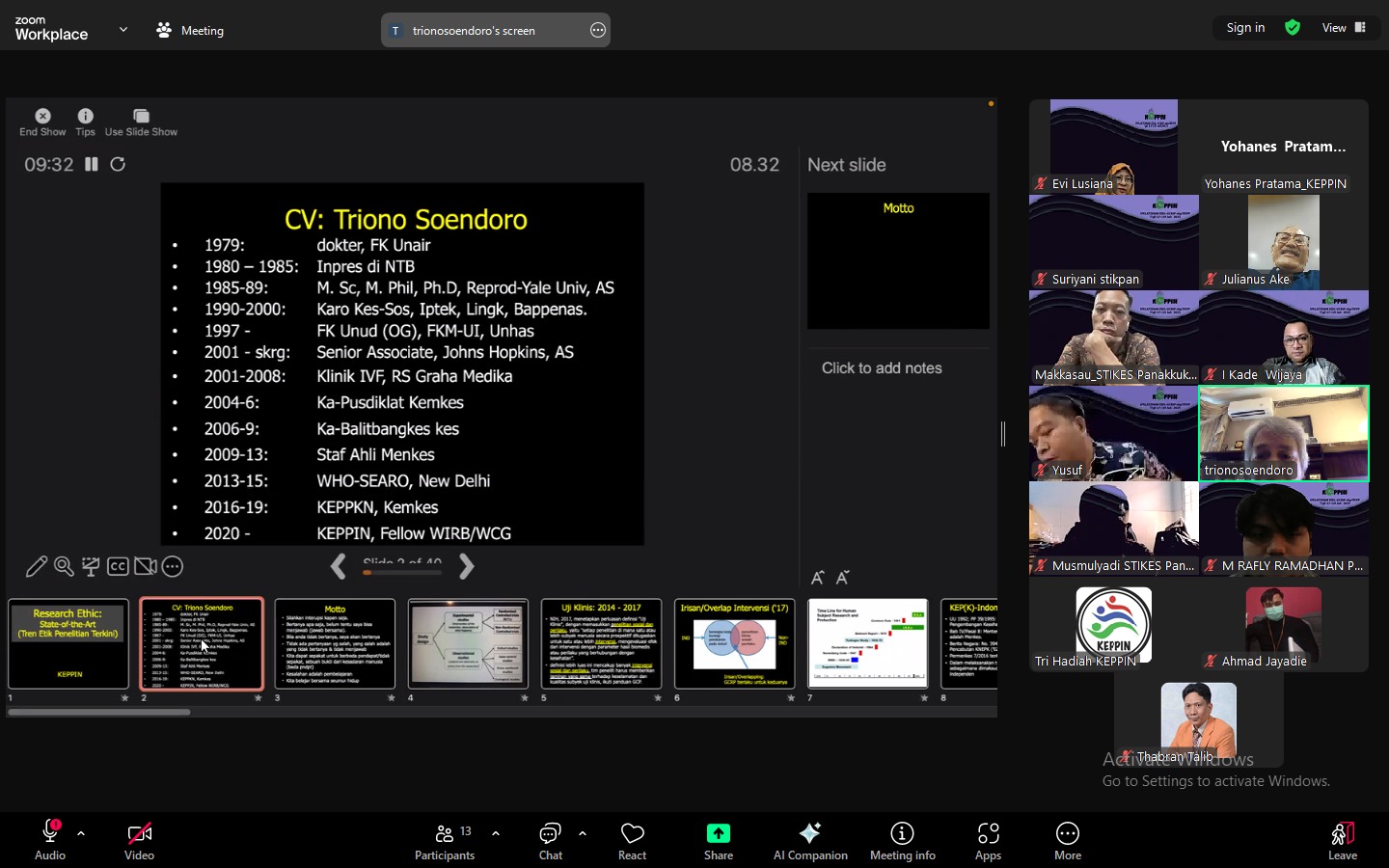1389x868 pixels.
Task: Open the Chat panel
Action: click(x=550, y=840)
